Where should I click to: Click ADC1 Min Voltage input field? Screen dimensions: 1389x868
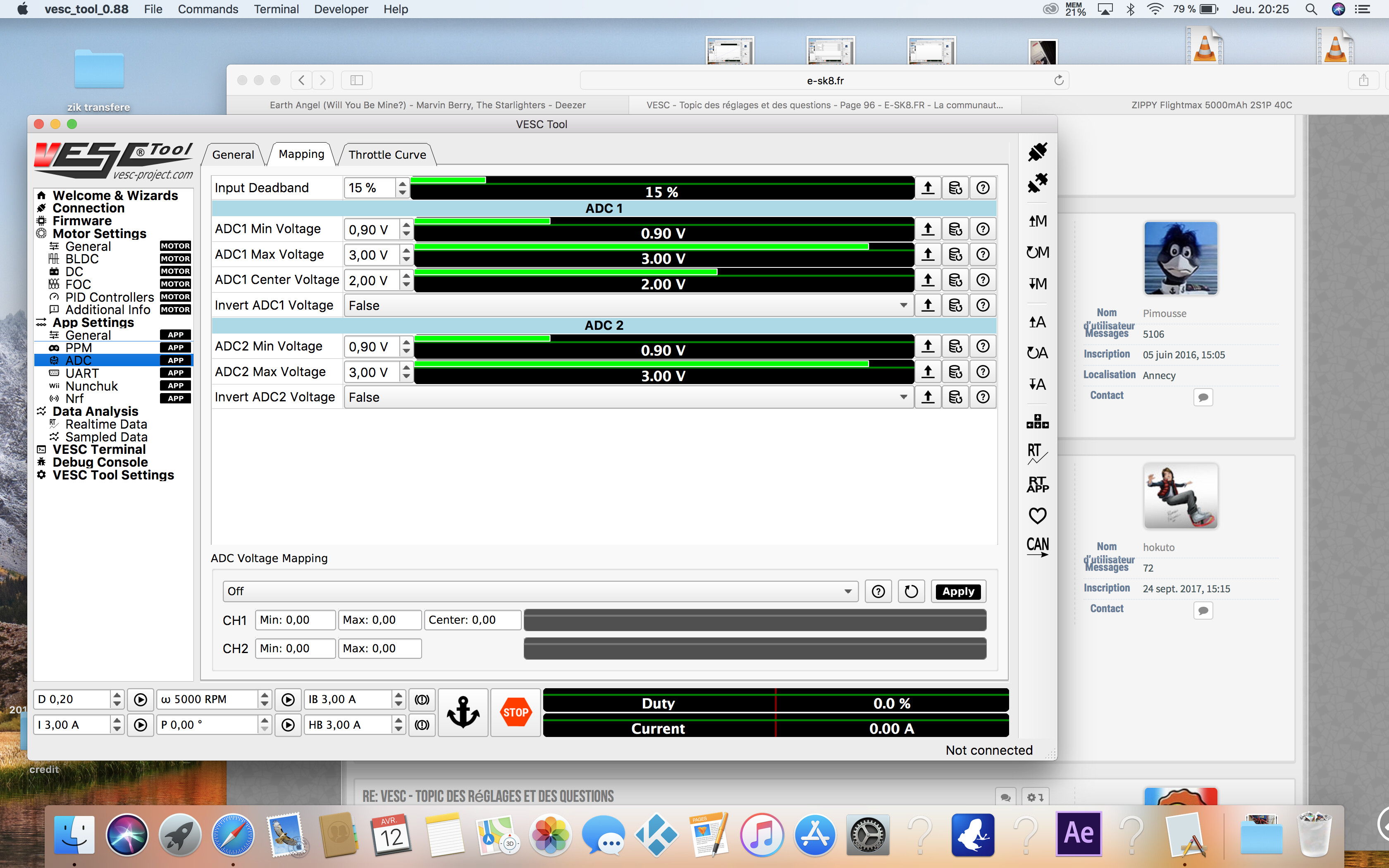click(372, 230)
